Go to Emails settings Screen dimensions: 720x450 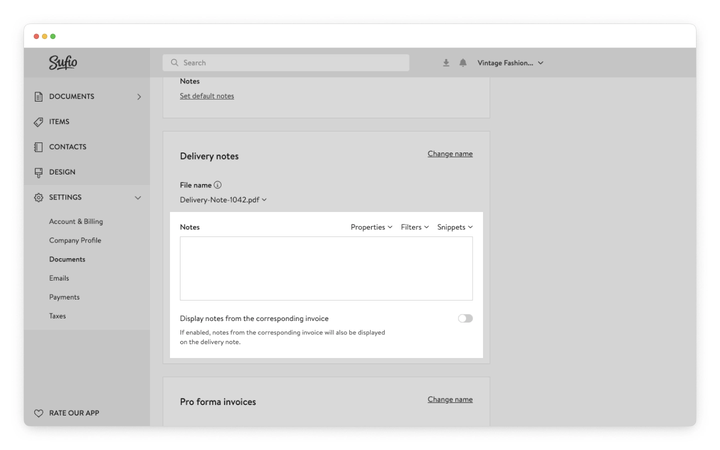(59, 278)
